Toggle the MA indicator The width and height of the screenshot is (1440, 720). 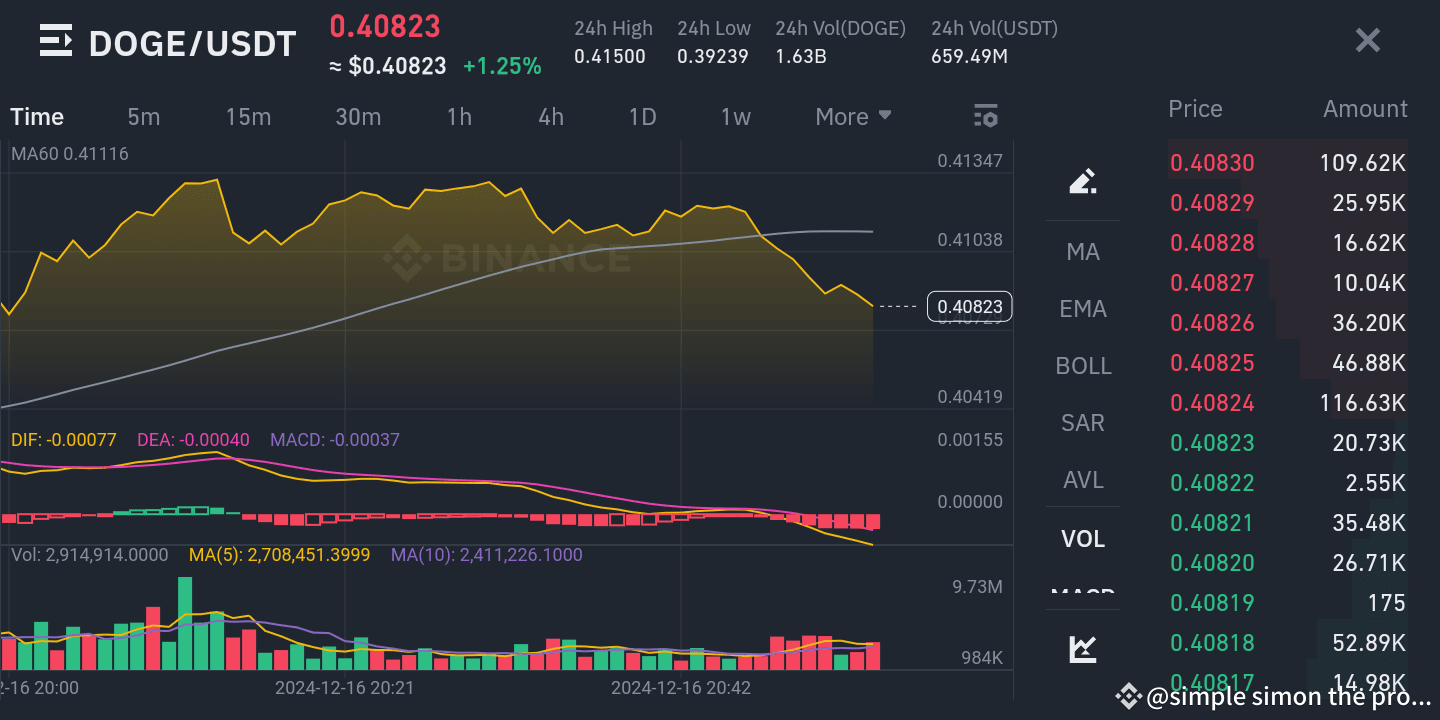tap(1083, 251)
